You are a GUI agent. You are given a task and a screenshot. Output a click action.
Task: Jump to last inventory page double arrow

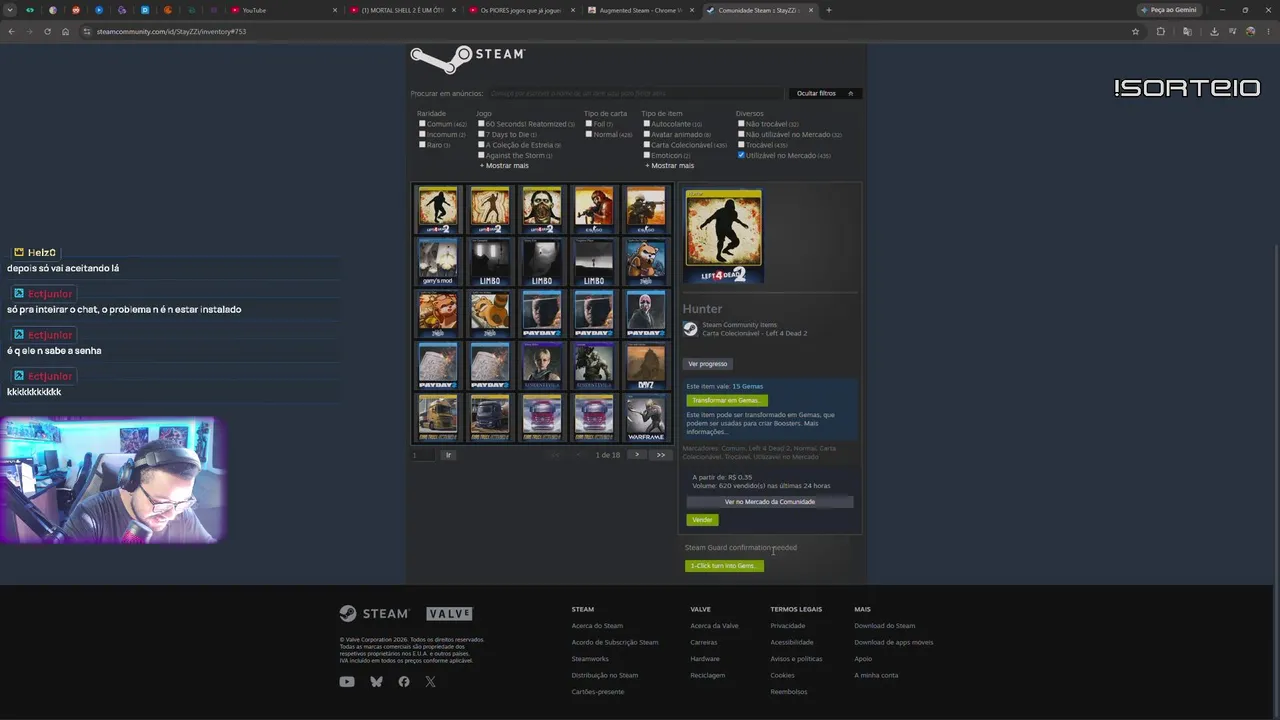[660, 455]
